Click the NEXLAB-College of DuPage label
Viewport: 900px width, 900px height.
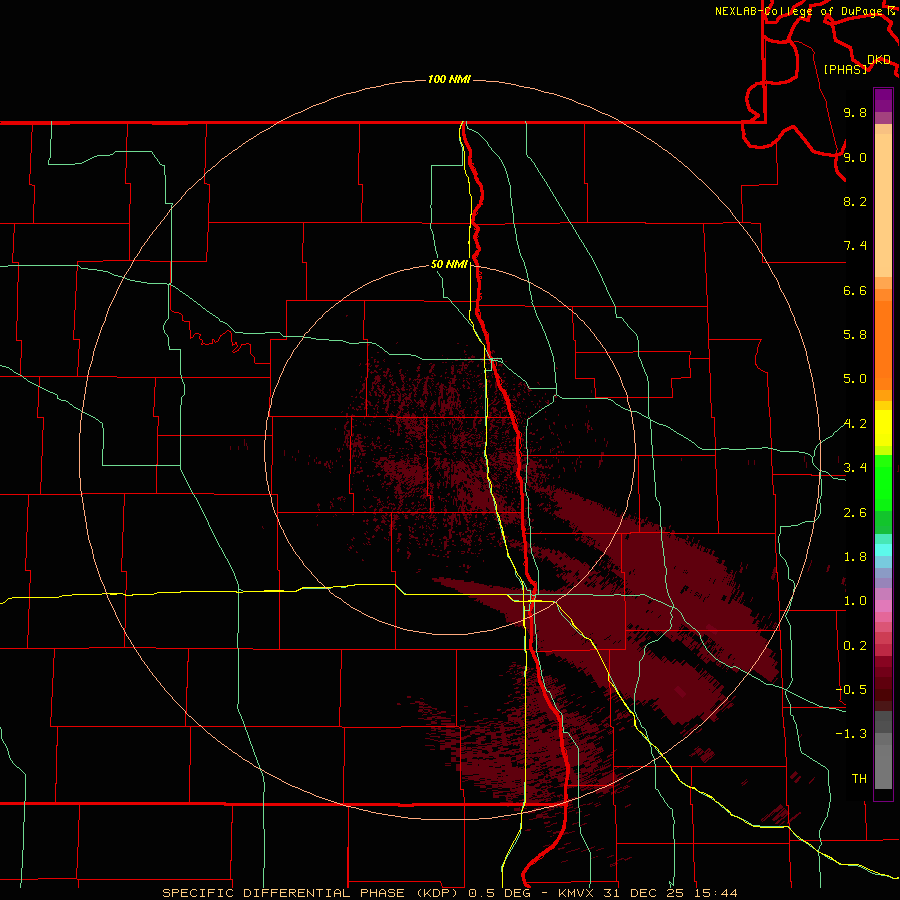coord(799,11)
